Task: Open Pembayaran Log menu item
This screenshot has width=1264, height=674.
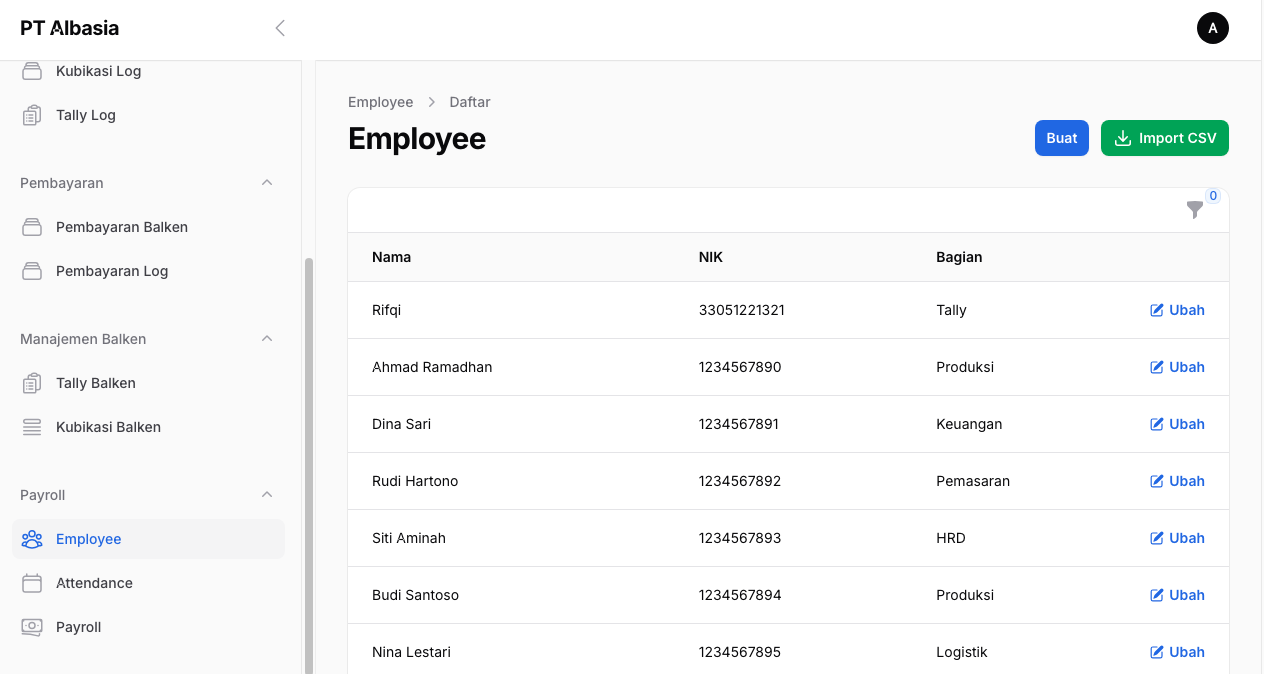Action: (x=112, y=271)
